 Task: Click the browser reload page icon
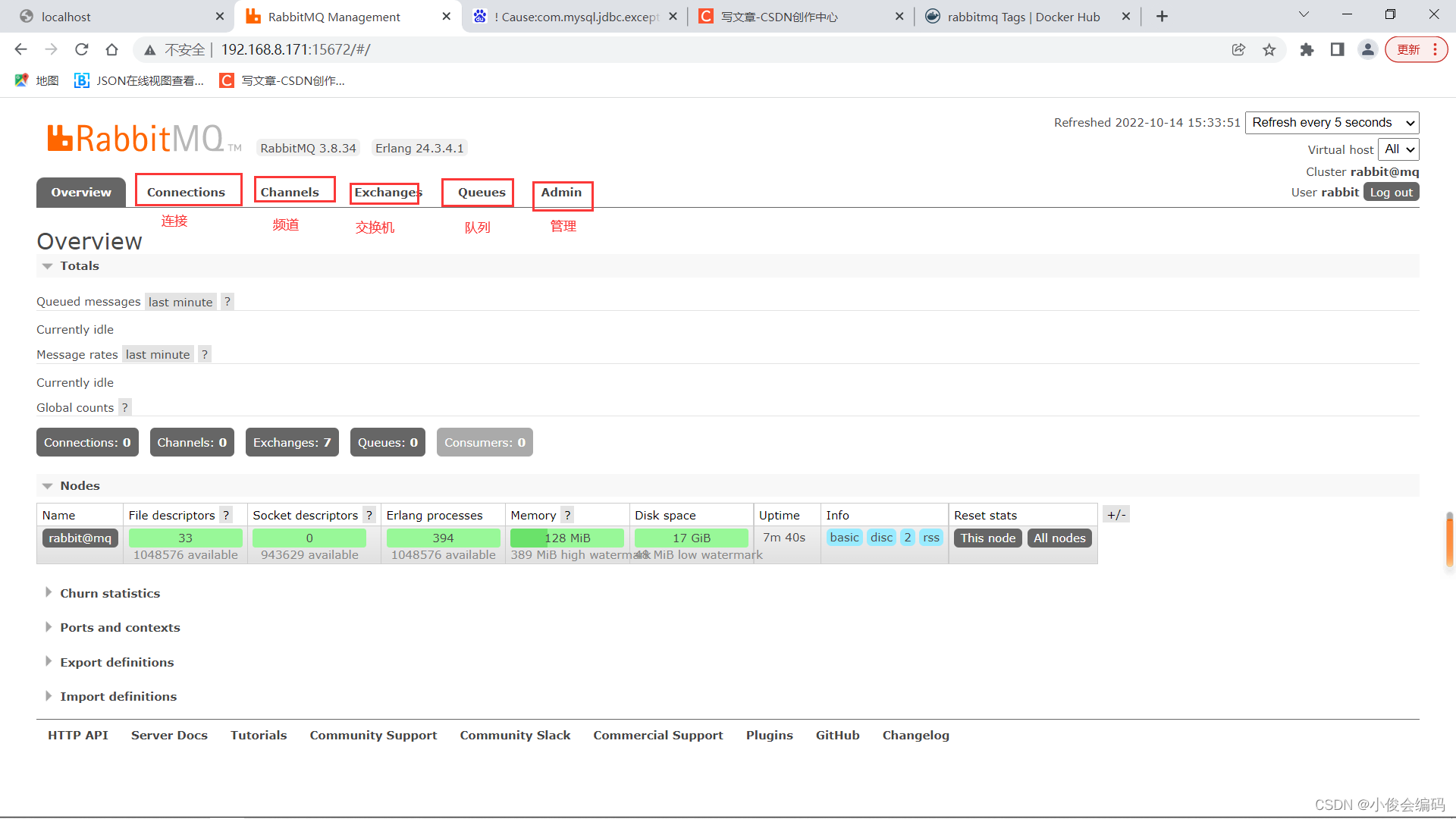coord(82,50)
